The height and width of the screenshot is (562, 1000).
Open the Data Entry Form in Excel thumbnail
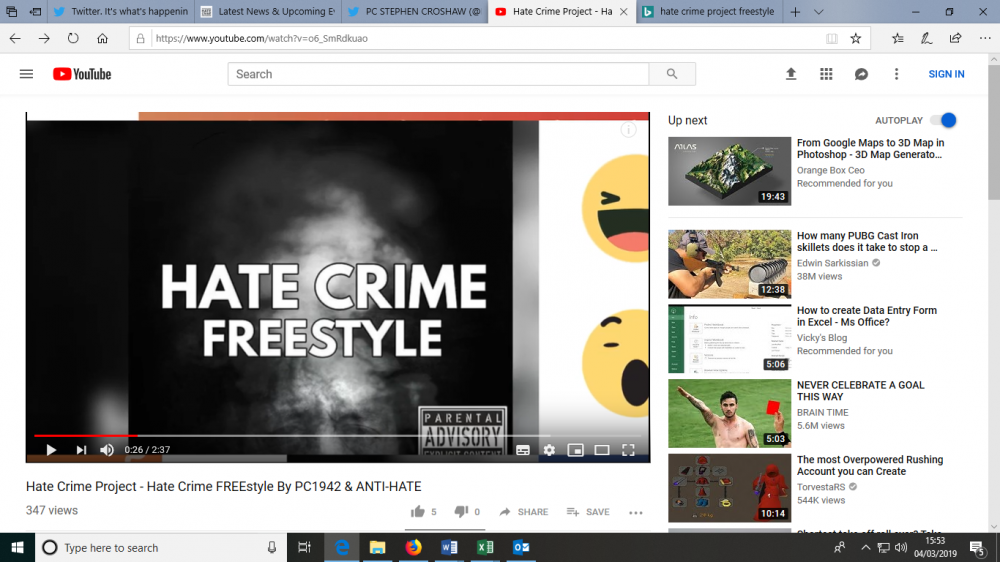click(729, 339)
